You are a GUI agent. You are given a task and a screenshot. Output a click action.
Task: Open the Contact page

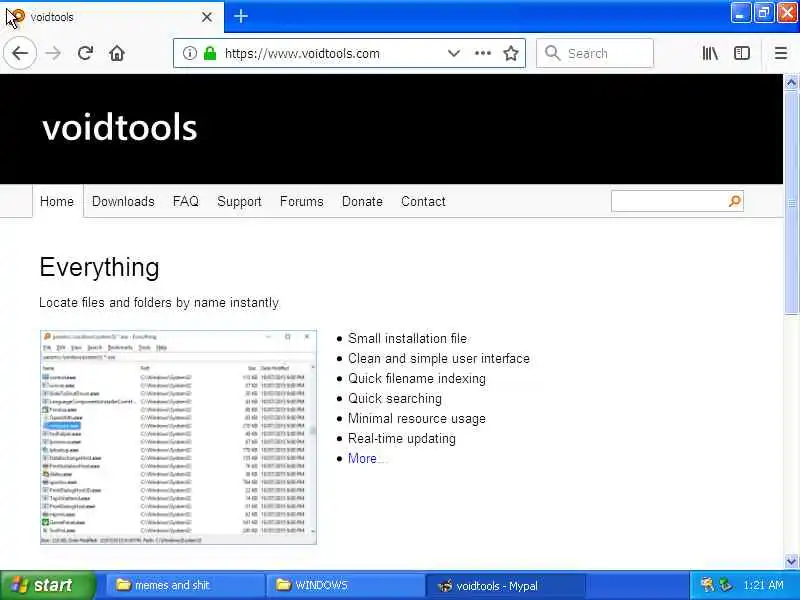pyautogui.click(x=423, y=202)
